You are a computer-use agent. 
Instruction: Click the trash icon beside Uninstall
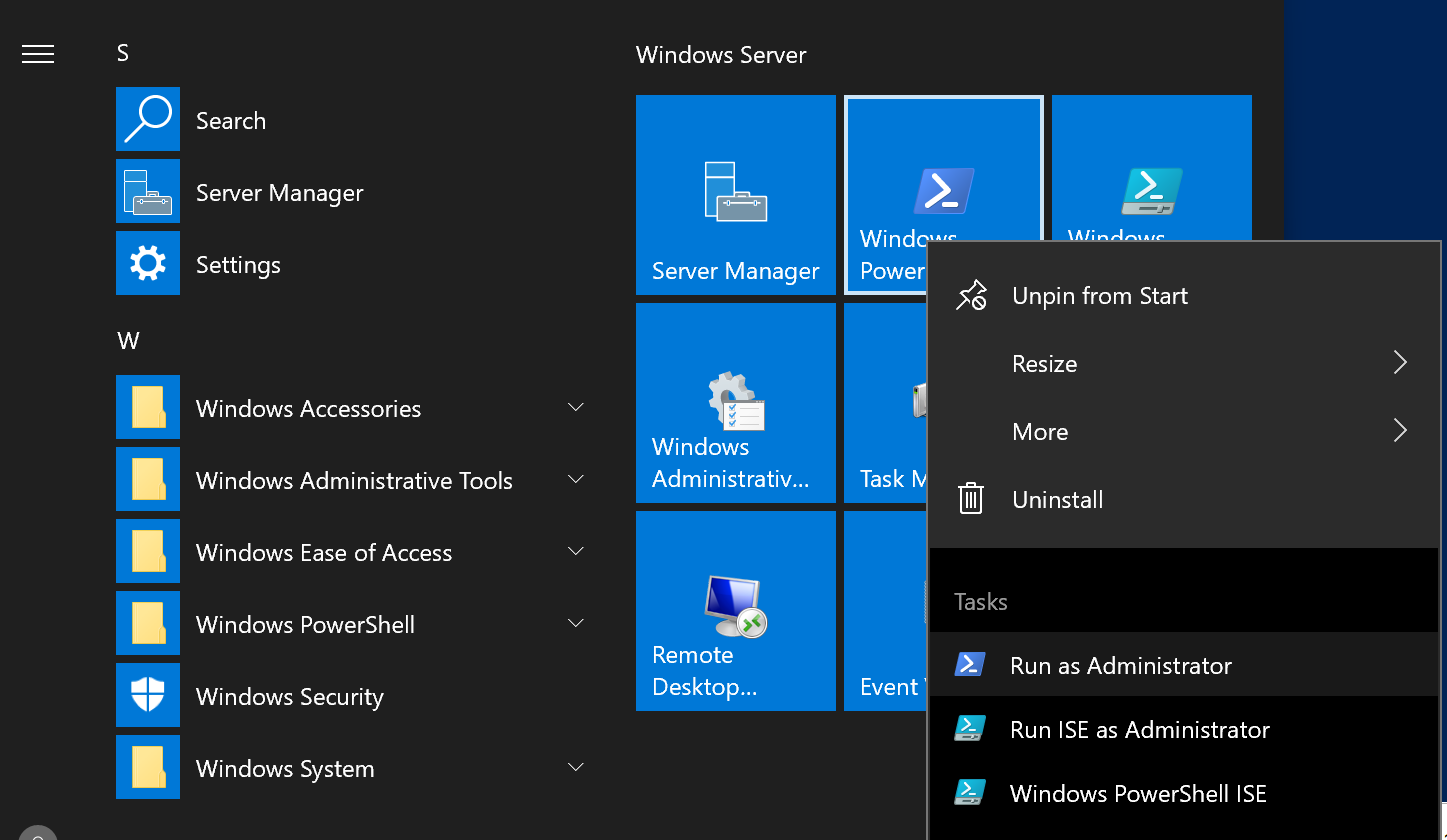pos(971,498)
